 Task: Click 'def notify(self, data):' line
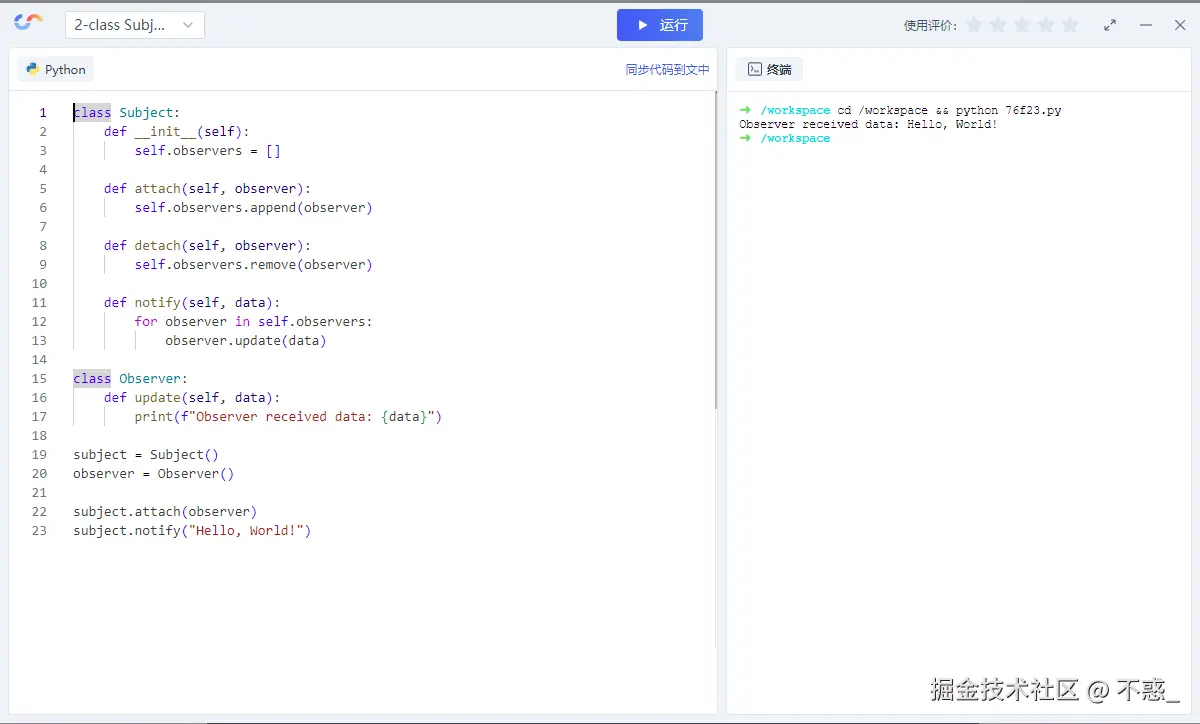(192, 303)
